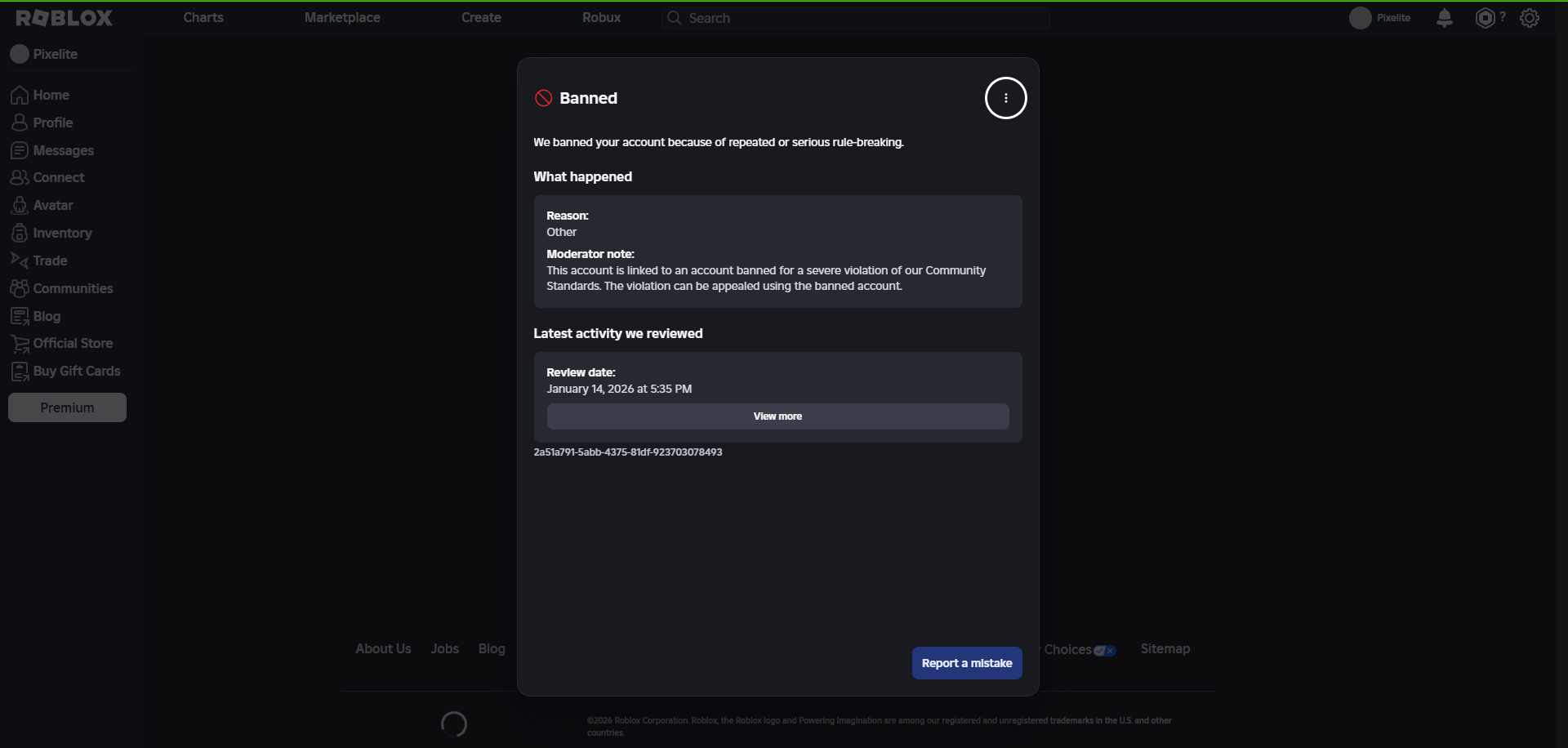The height and width of the screenshot is (748, 1568).
Task: Check Robux balance icon
Action: [1485, 17]
